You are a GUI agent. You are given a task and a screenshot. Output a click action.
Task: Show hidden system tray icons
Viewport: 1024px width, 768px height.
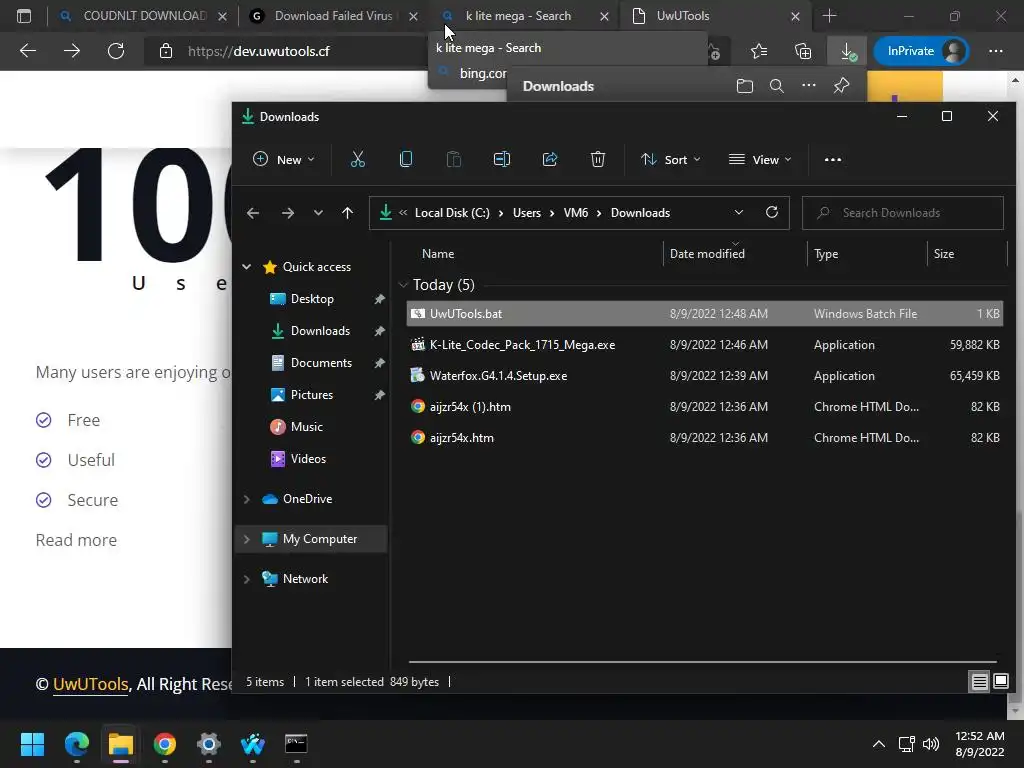click(x=879, y=744)
